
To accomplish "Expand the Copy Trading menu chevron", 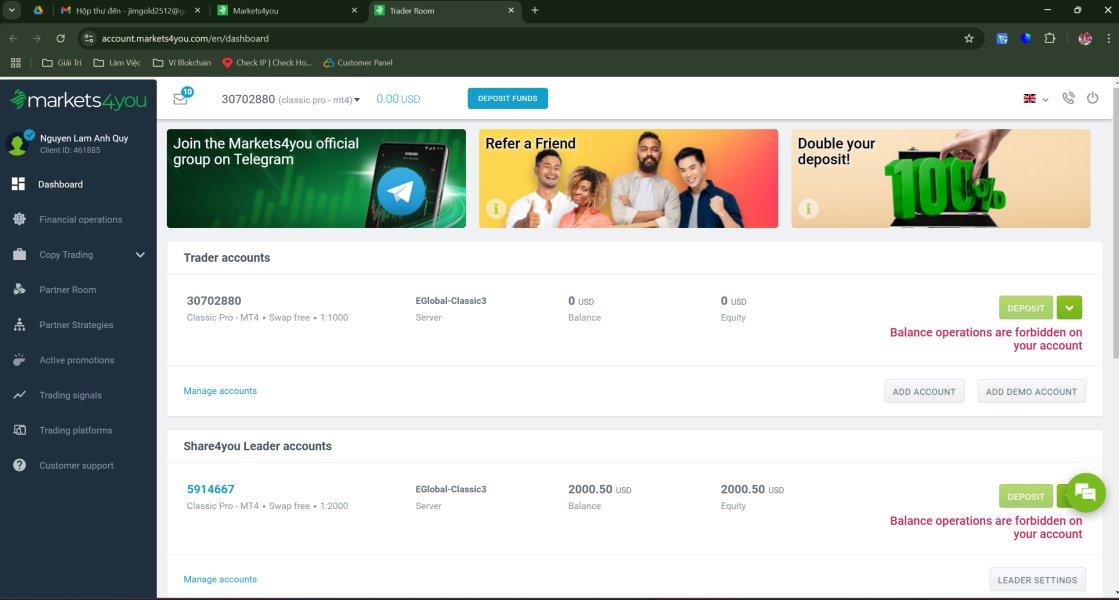I will tap(140, 255).
